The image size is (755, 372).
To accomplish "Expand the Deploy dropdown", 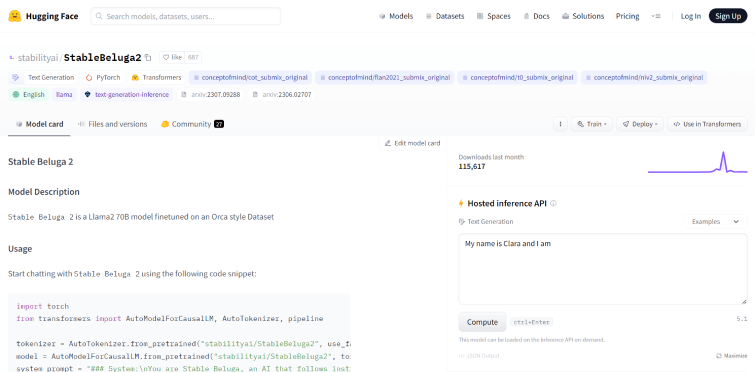I will click(x=639, y=124).
